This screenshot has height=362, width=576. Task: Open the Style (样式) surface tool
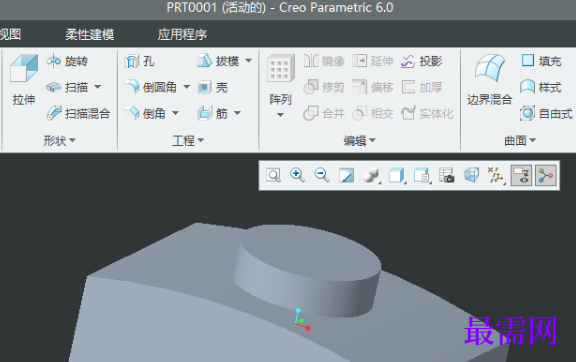pyautogui.click(x=541, y=87)
